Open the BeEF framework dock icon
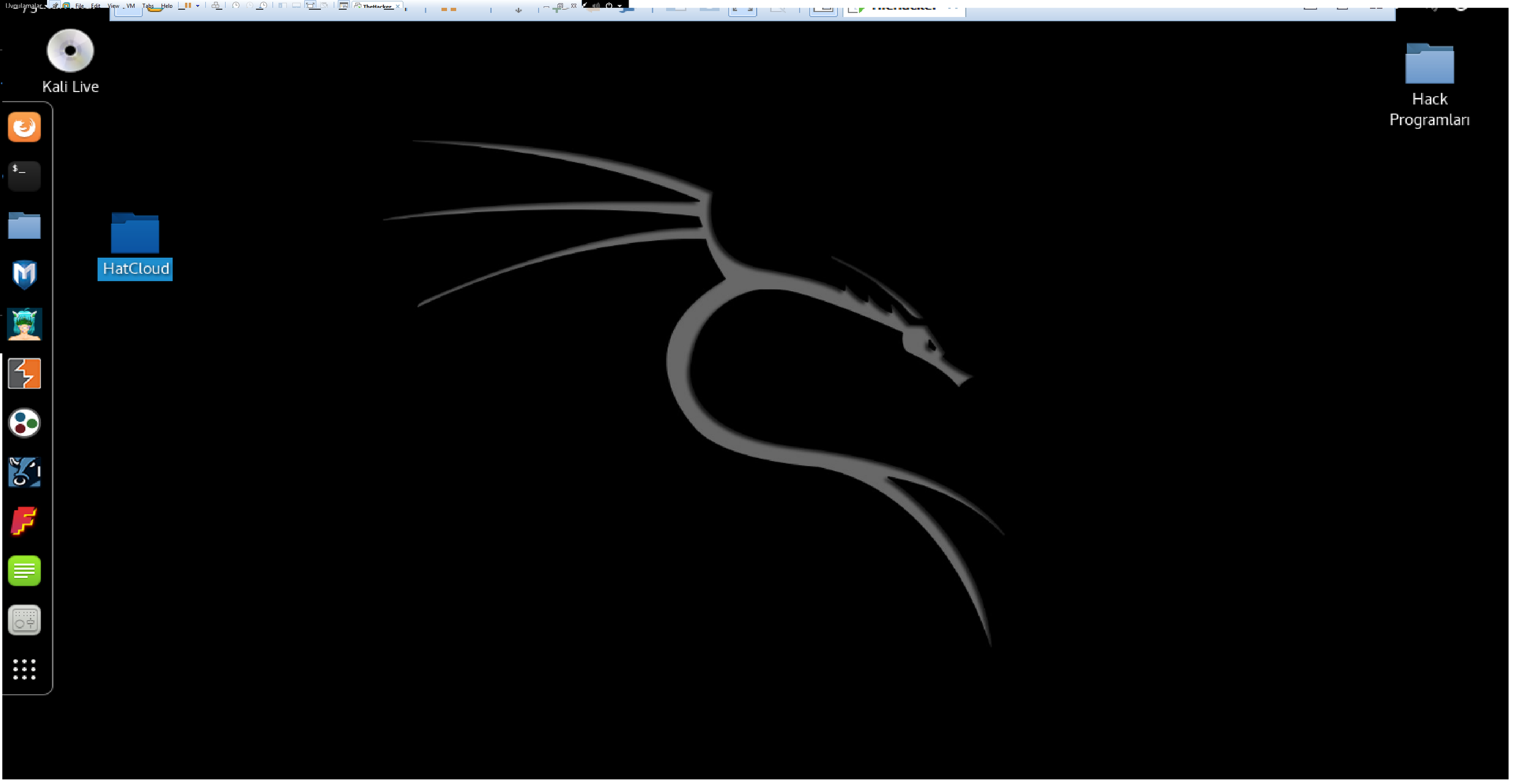The image size is (1521, 784). pos(24,472)
